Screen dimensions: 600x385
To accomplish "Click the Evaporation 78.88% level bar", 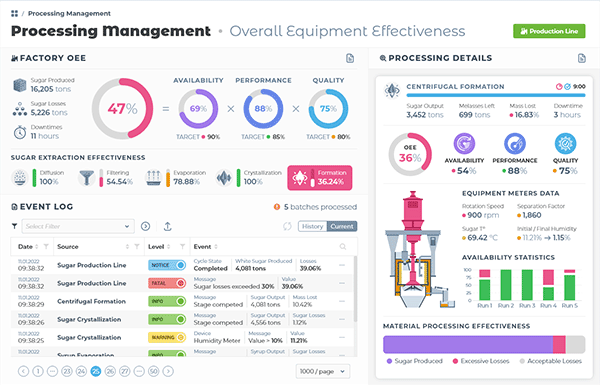I will click(x=168, y=178).
